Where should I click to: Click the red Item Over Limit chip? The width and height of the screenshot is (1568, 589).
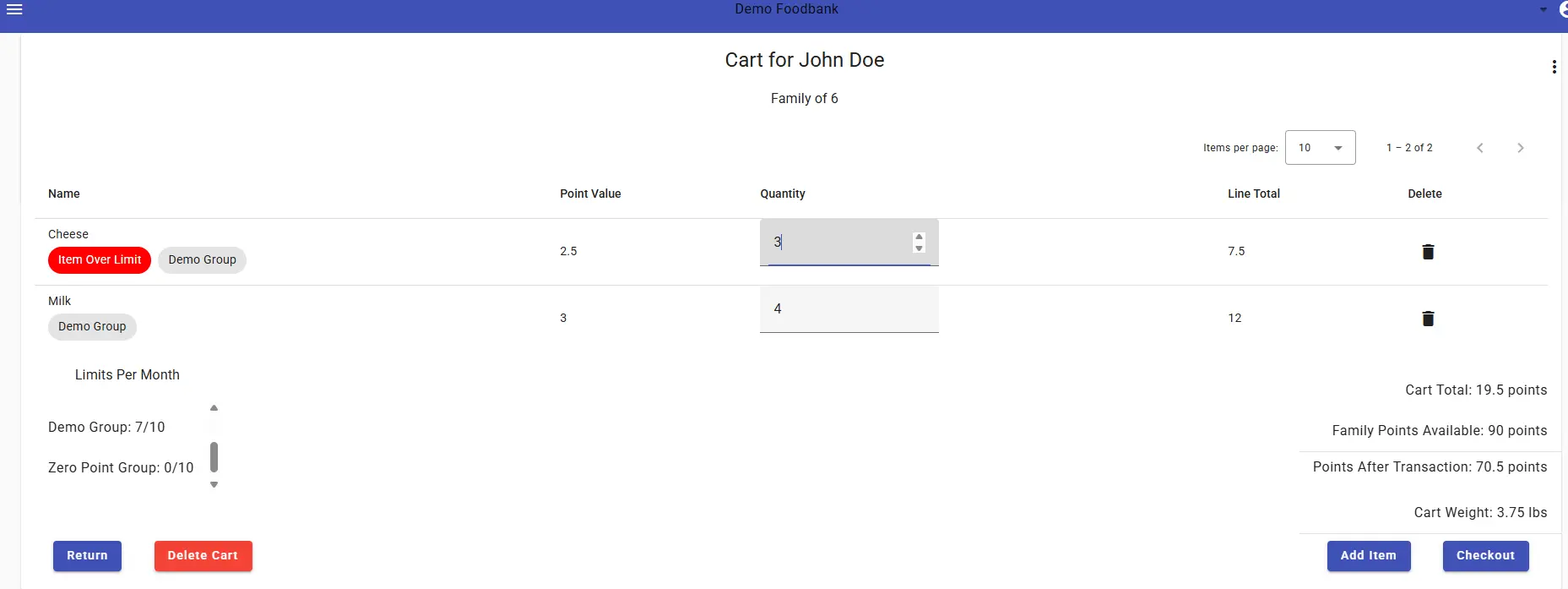pyautogui.click(x=100, y=260)
